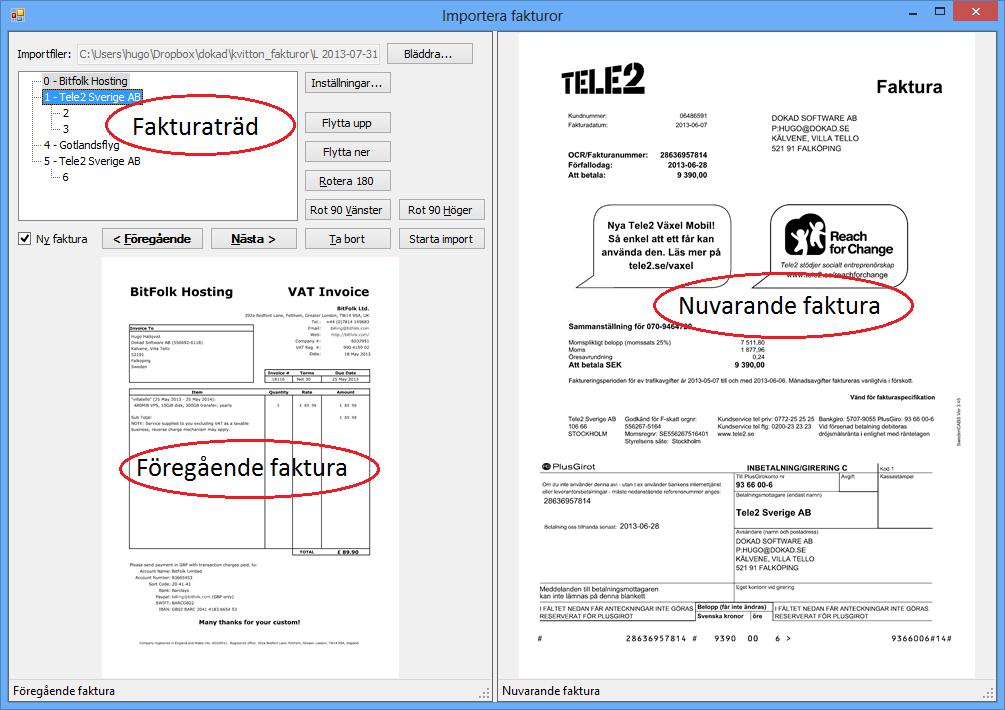Click 'Föregående faktura' status bar text

[x=64, y=691]
